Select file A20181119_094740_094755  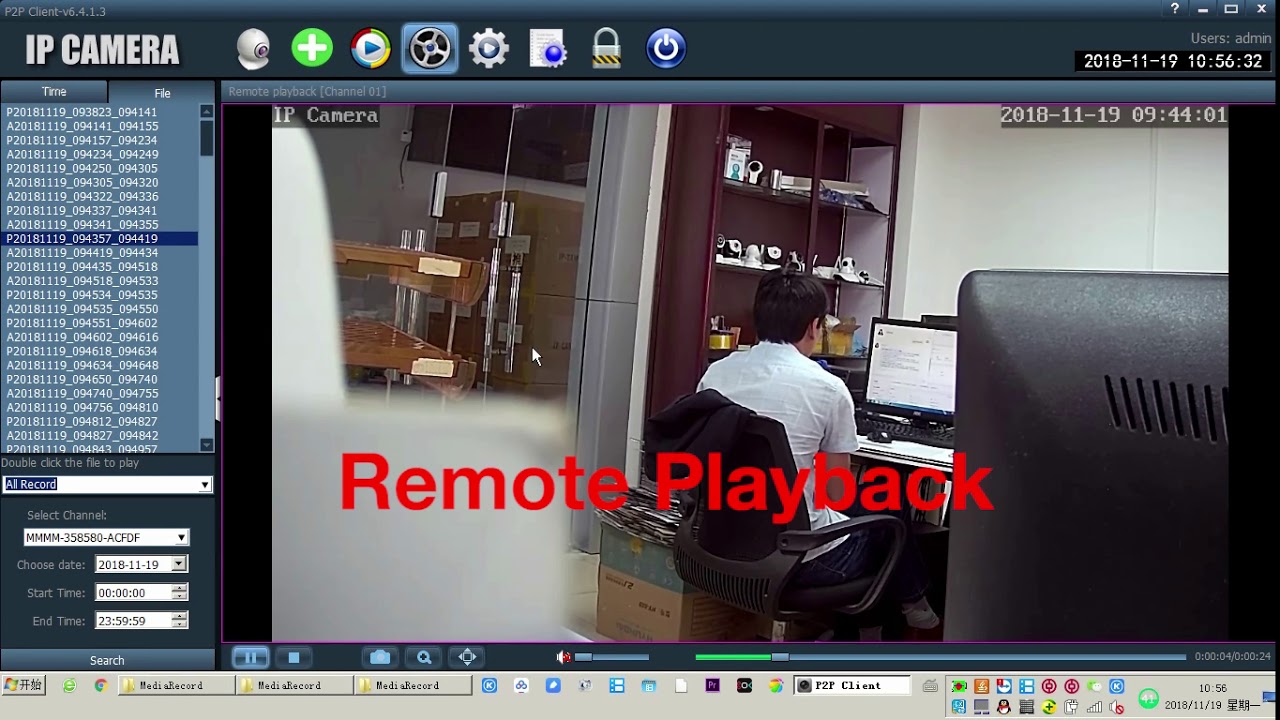point(100,393)
